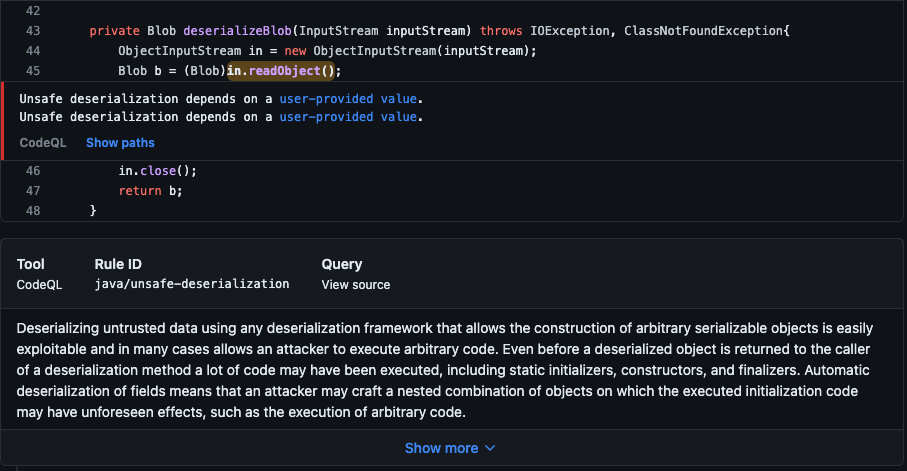Click the chevron icon beside Show more
The height and width of the screenshot is (471, 907).
coord(490,449)
